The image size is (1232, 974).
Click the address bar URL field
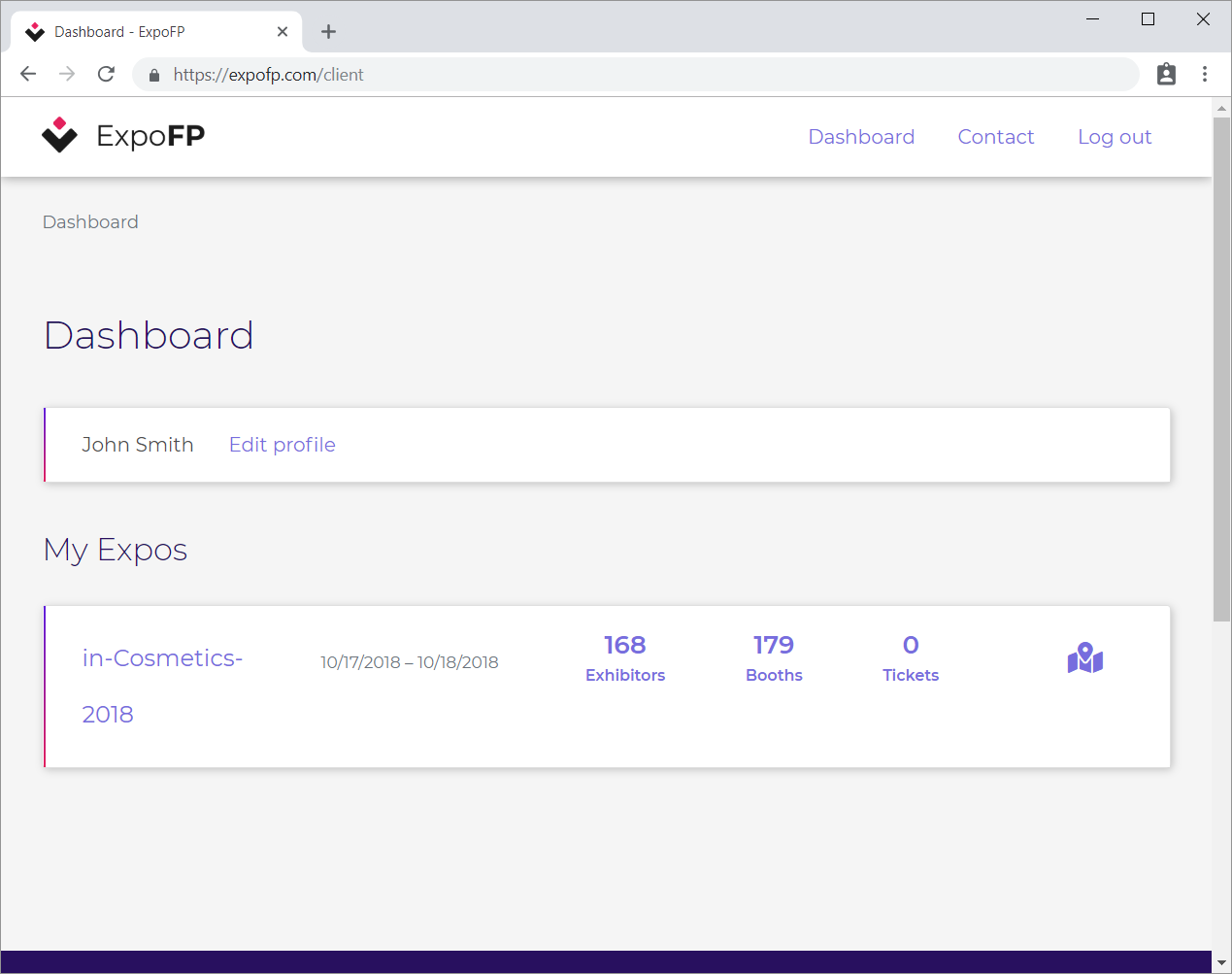(636, 75)
